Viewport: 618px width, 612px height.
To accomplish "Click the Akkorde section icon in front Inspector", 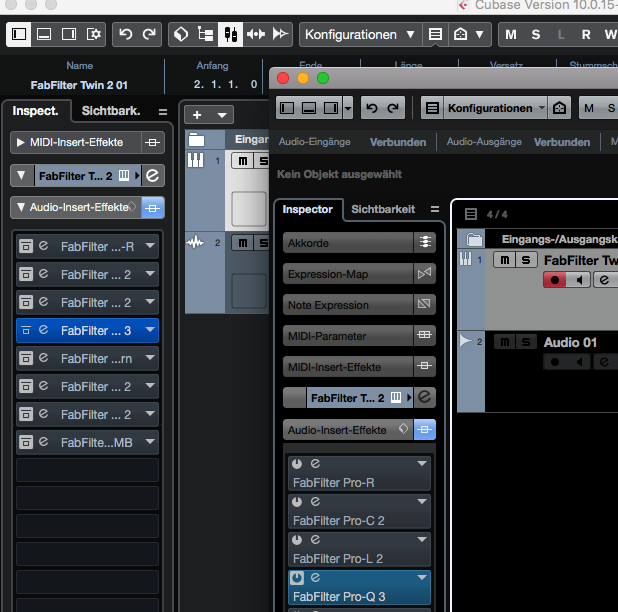I will point(425,242).
